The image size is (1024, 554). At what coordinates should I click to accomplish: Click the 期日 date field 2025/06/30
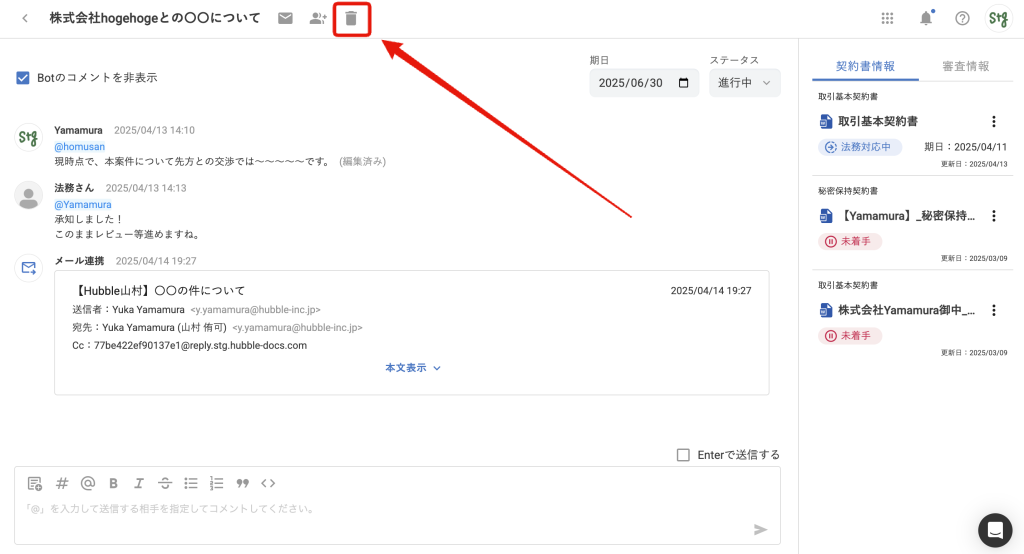(644, 83)
